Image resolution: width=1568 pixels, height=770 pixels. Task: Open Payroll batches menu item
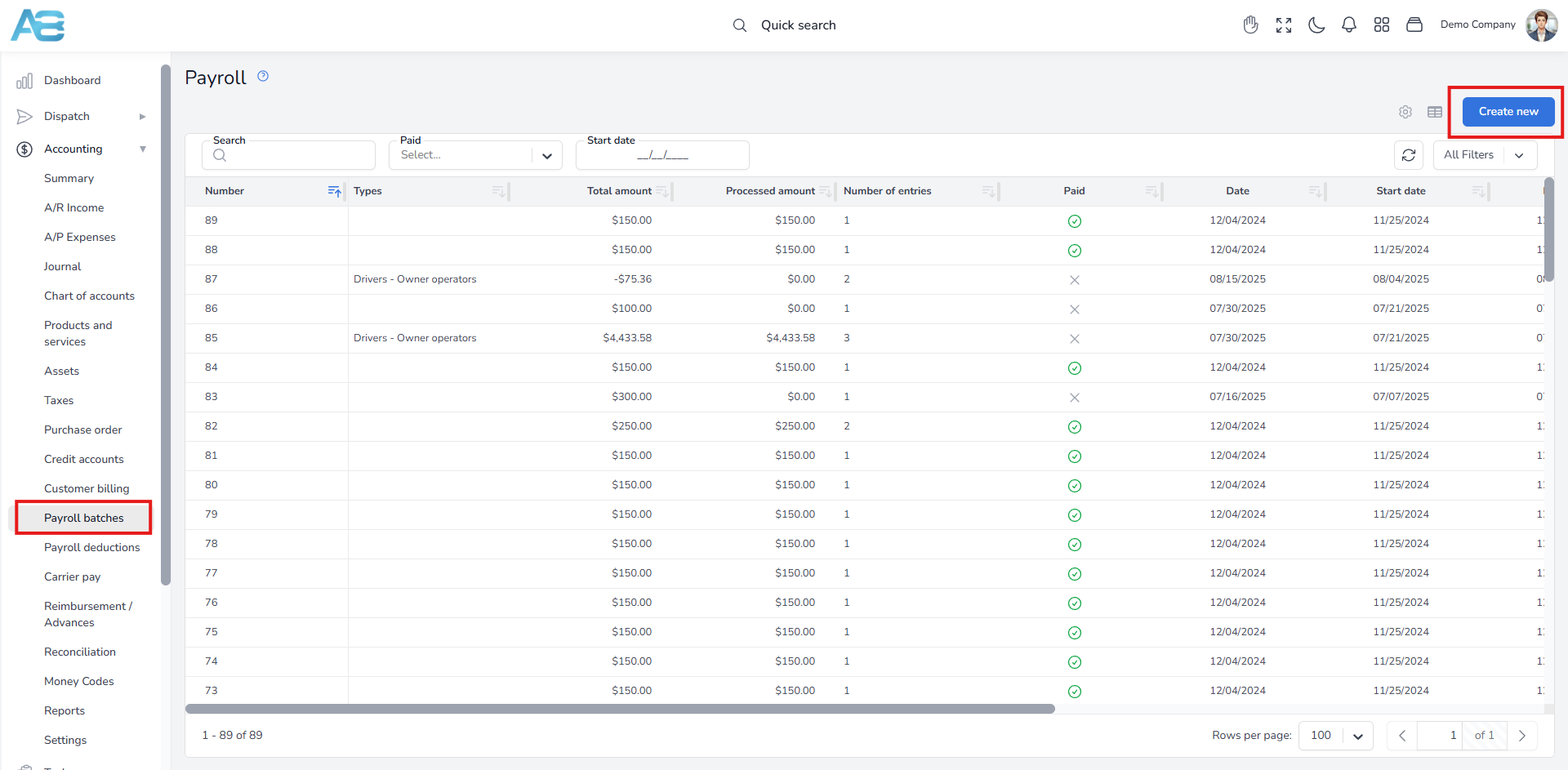point(83,519)
